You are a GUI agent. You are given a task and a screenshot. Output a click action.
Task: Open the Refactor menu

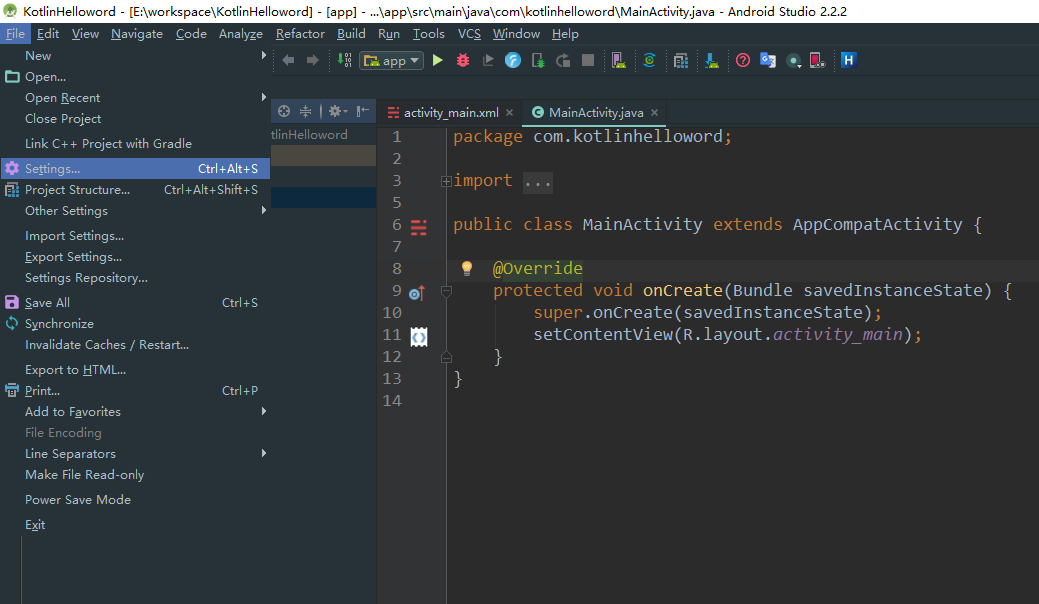[300, 34]
